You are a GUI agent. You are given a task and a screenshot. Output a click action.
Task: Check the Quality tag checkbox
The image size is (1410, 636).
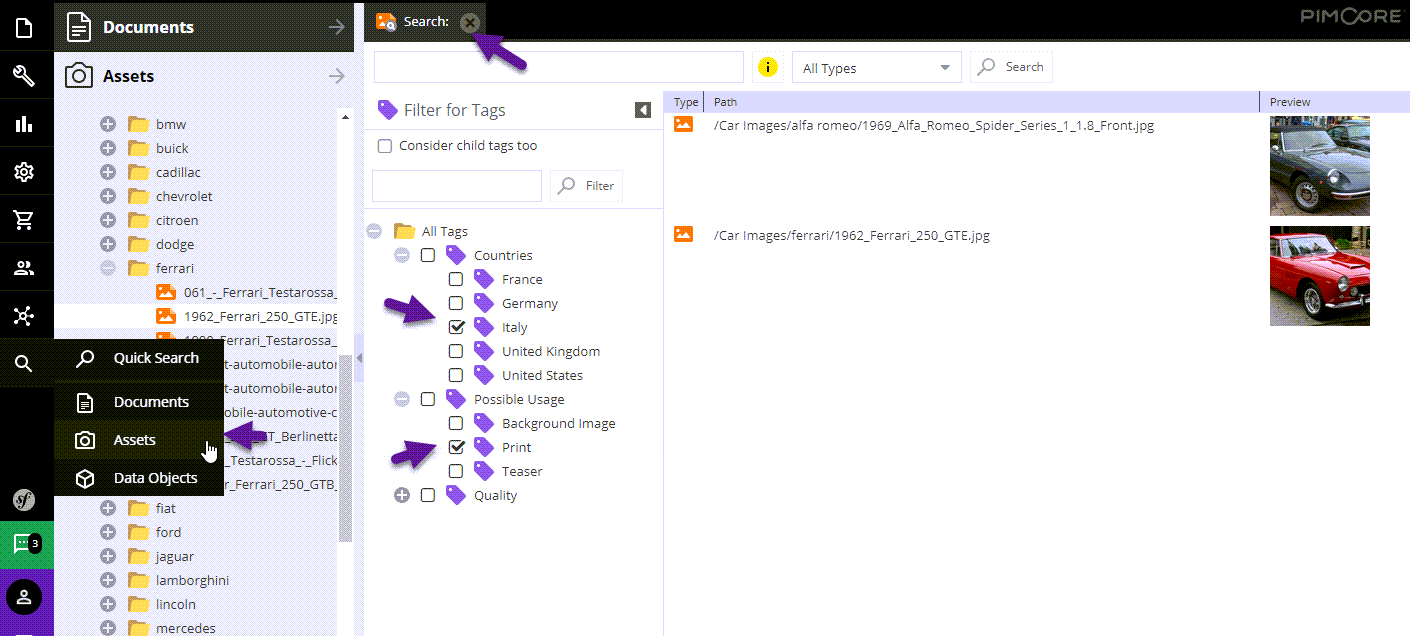(x=428, y=495)
